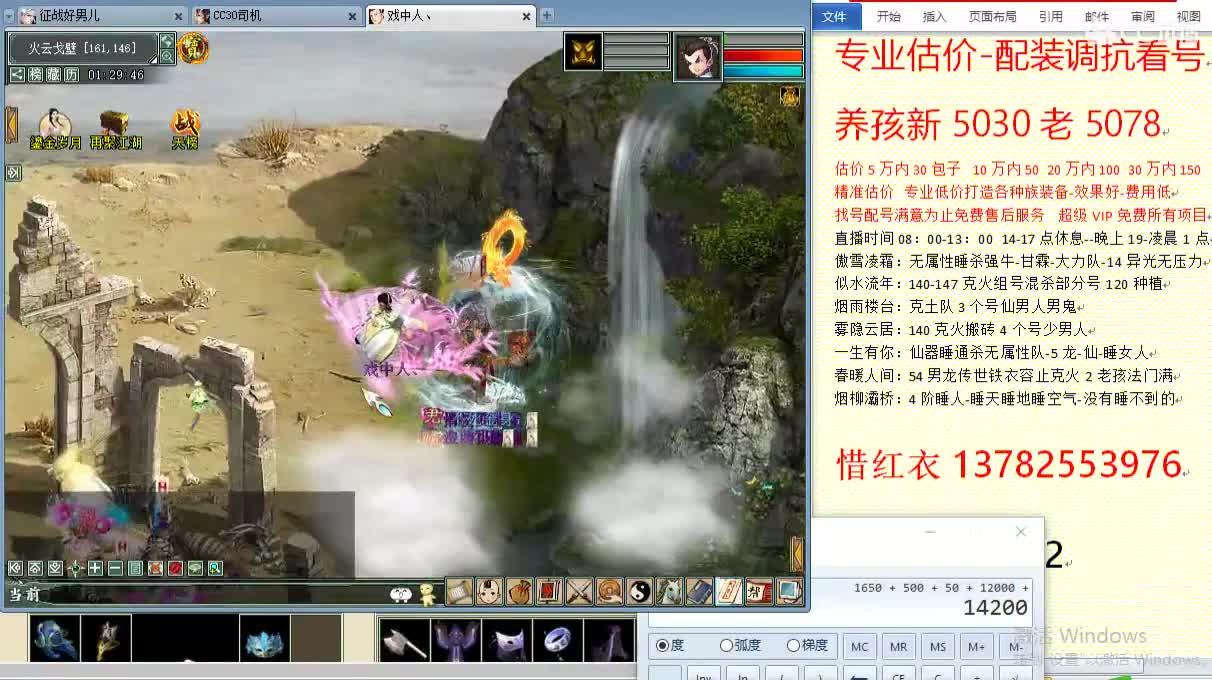Open the 引用 ribbon tab

1050,17
